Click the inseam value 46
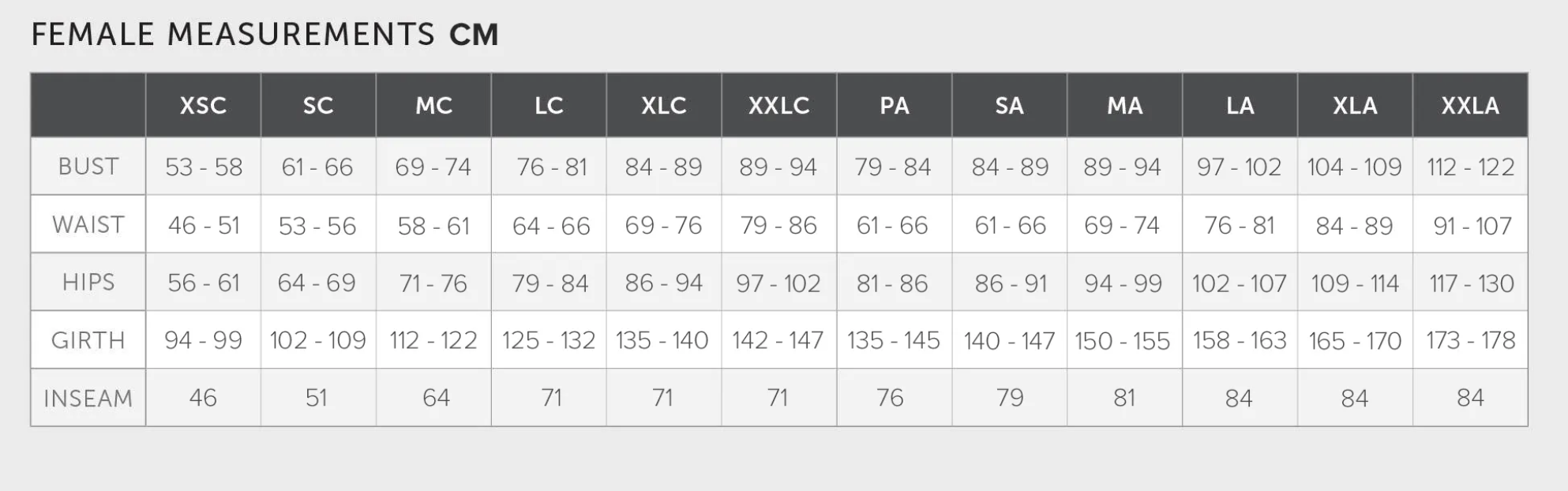 tap(203, 398)
